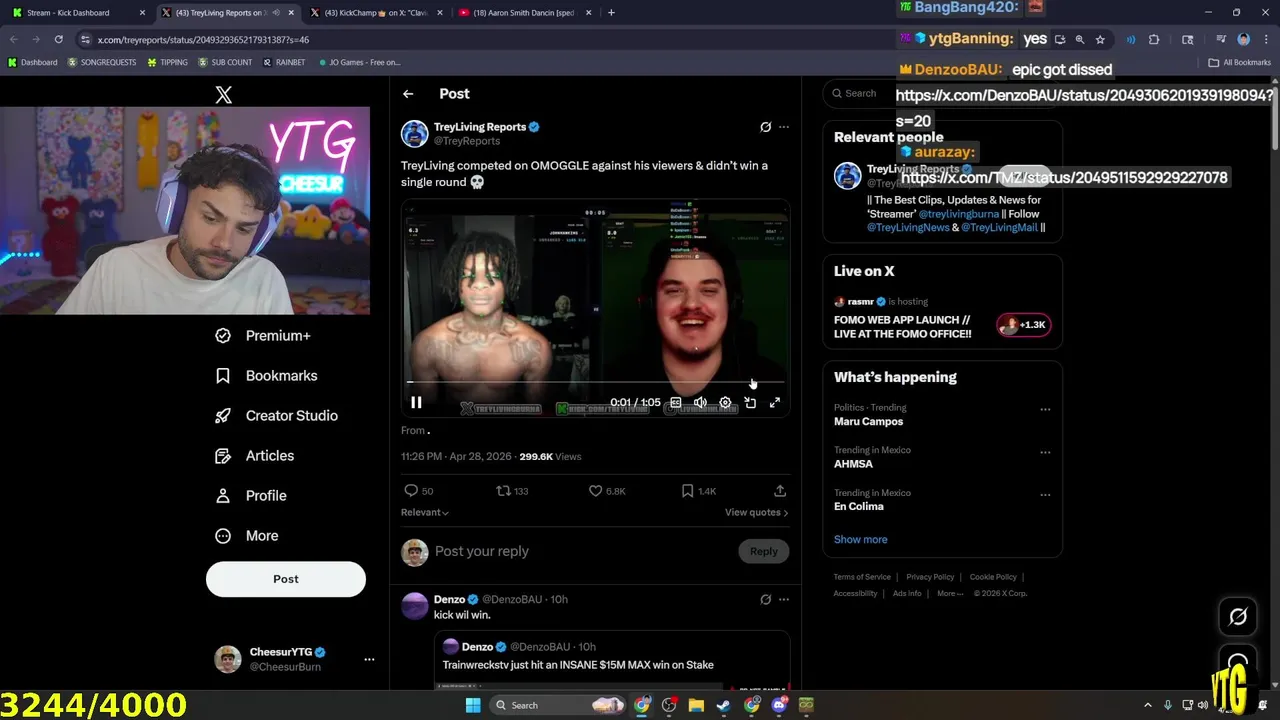Toggle video captions (CC)
The width and height of the screenshot is (1280, 720).
pyautogui.click(x=676, y=403)
